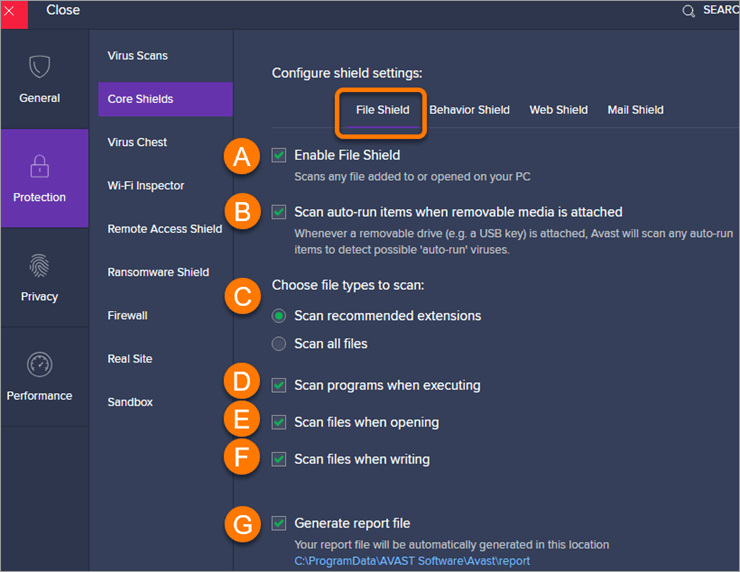
Task: Click the Close label
Action: point(63,10)
